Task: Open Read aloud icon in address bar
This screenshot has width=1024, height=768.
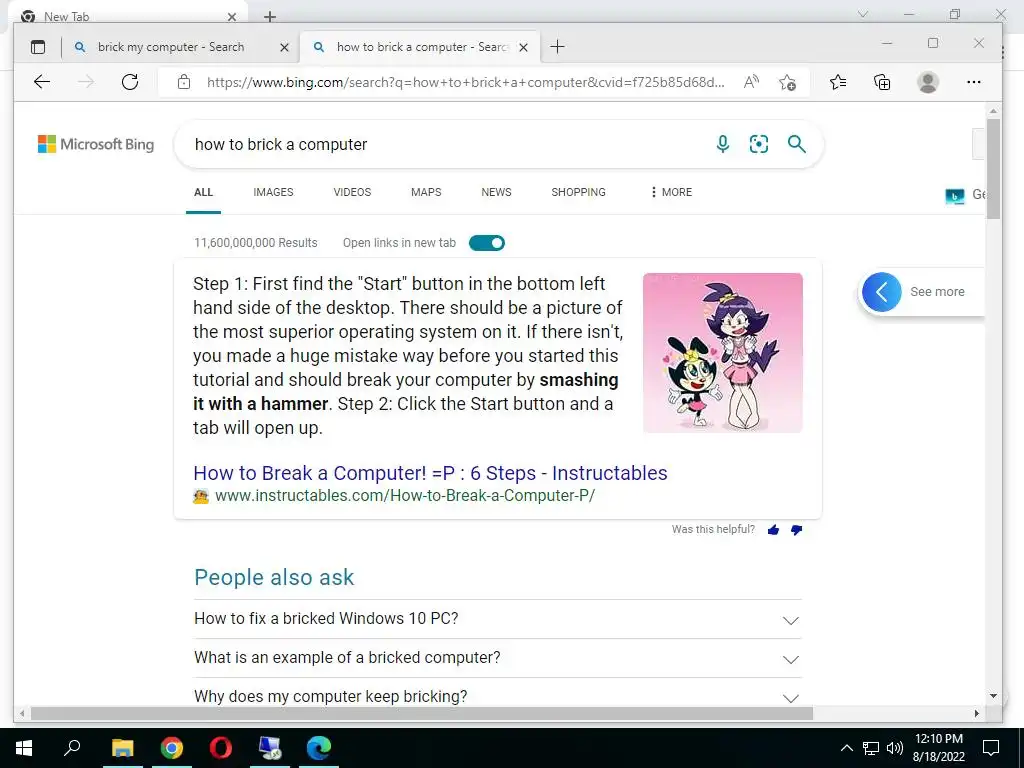Action: 751,82
